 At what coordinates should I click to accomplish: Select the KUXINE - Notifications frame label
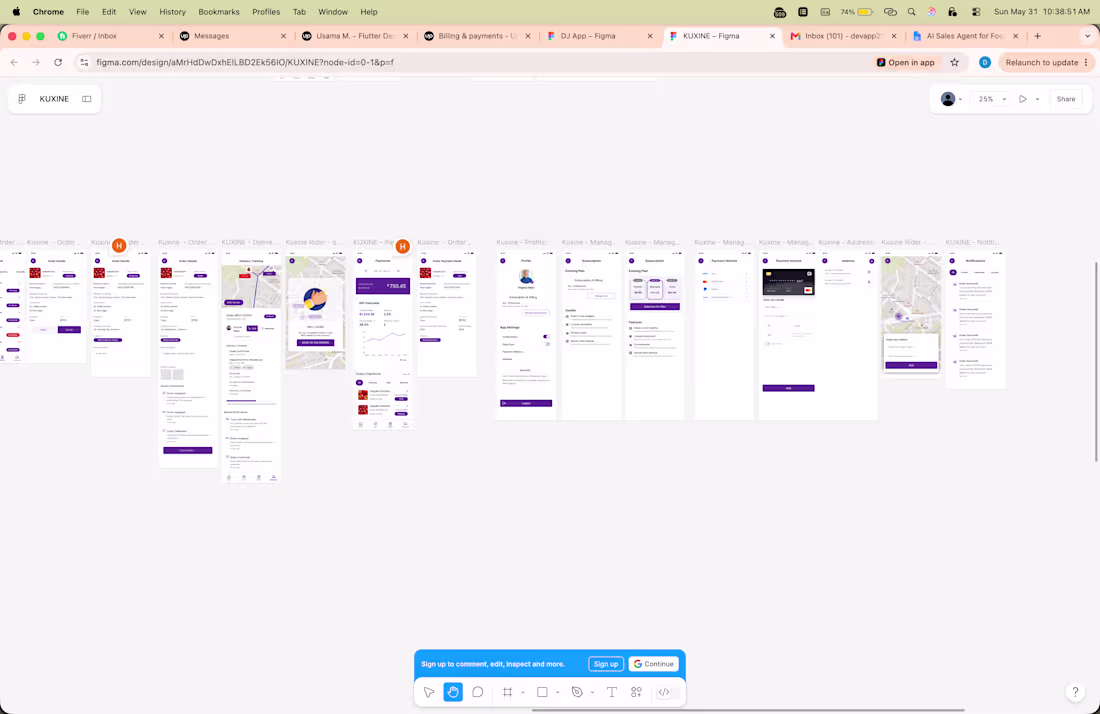click(x=972, y=242)
